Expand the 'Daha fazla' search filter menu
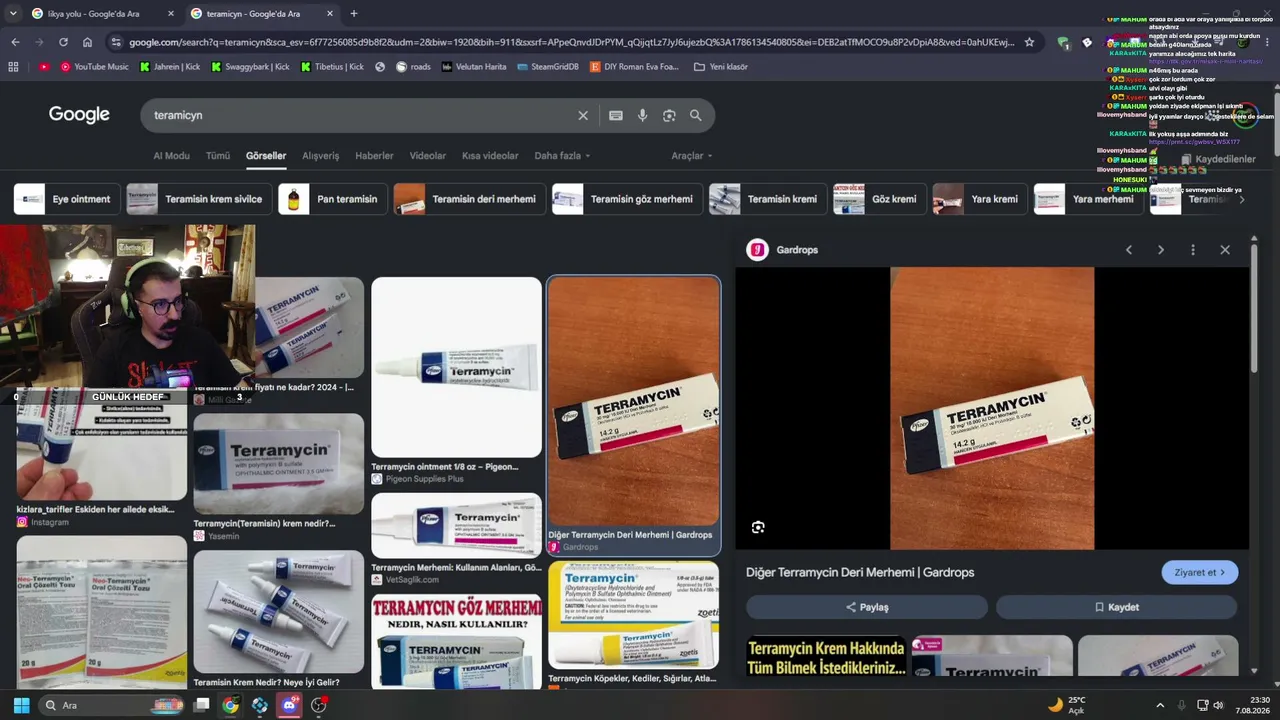This screenshot has width=1280, height=720. pos(562,156)
